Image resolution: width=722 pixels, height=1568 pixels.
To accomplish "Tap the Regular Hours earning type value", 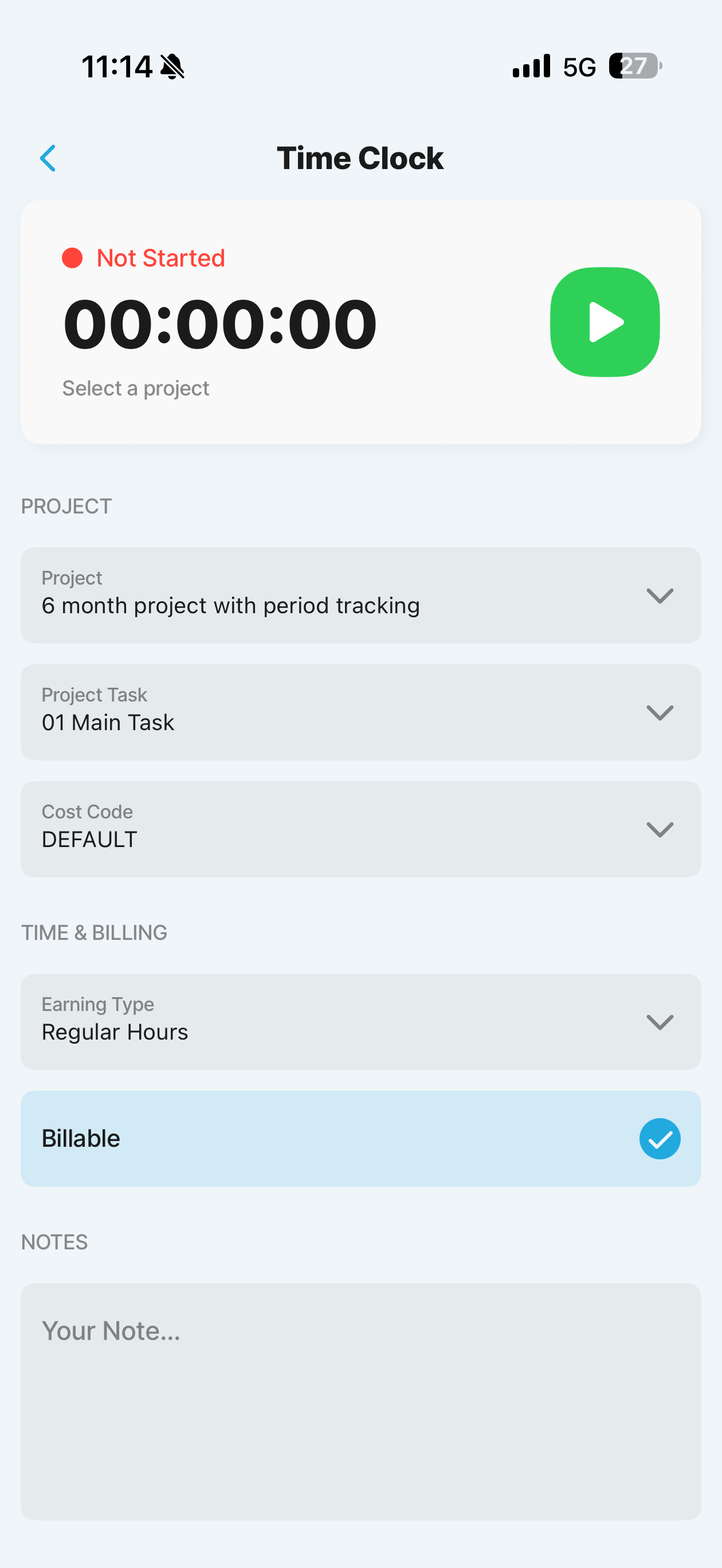I will (115, 1032).
